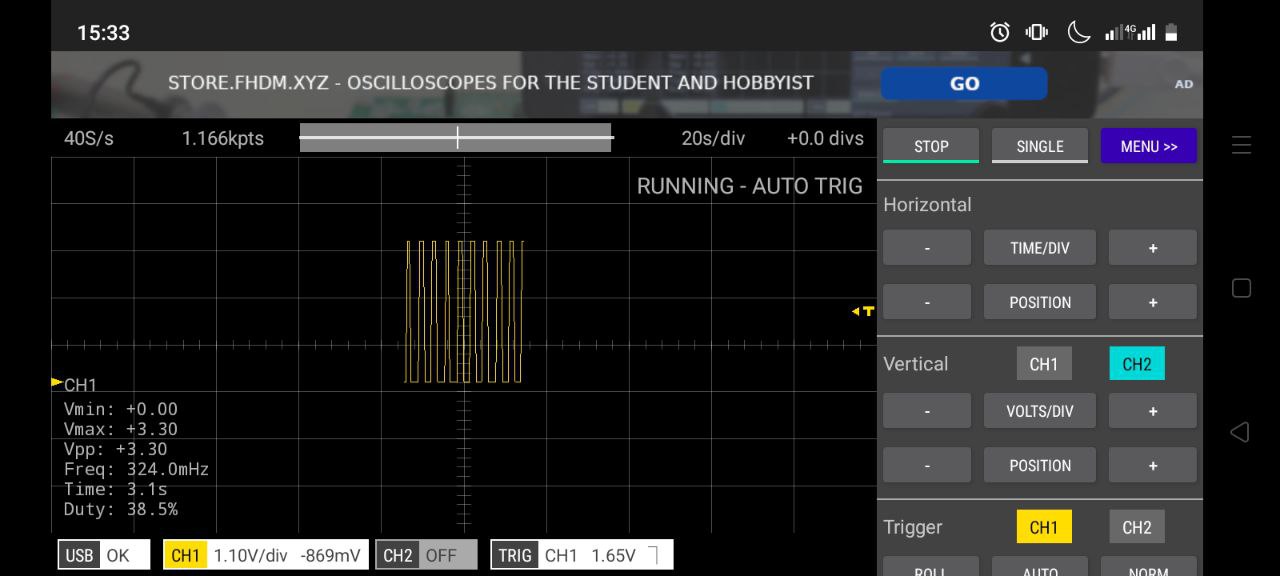The height and width of the screenshot is (576, 1280).
Task: Choose CH1 as Trigger source
Action: point(1043,527)
